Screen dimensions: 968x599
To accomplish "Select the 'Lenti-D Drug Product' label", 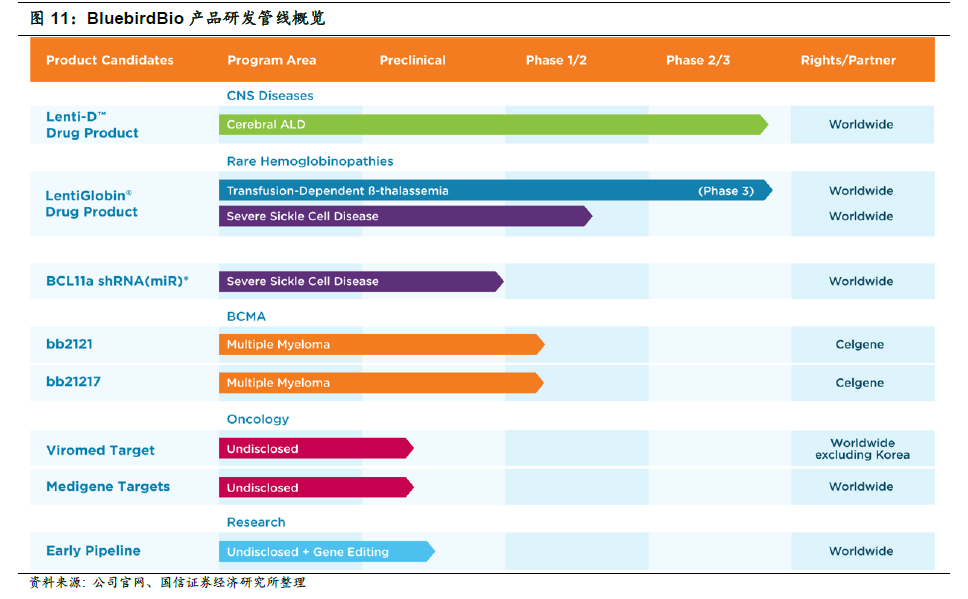I will 92,125.
